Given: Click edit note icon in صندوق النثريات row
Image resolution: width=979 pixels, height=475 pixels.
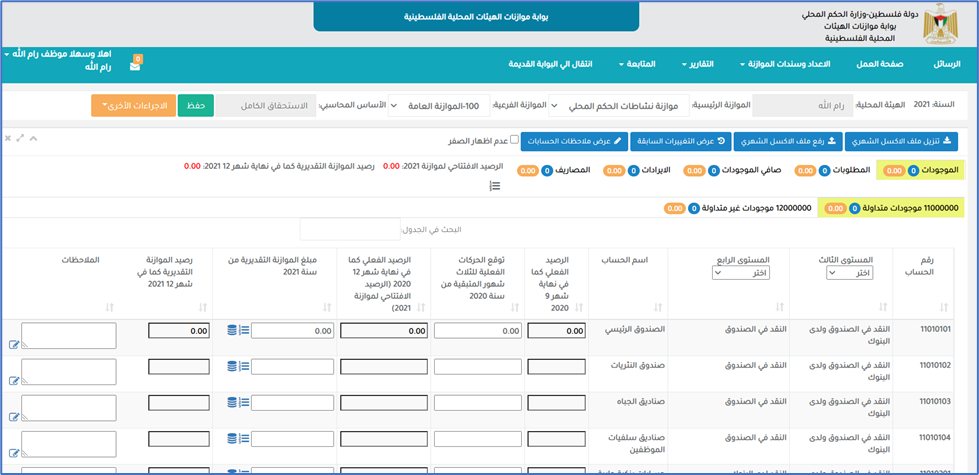Looking at the screenshot, I should tap(14, 381).
